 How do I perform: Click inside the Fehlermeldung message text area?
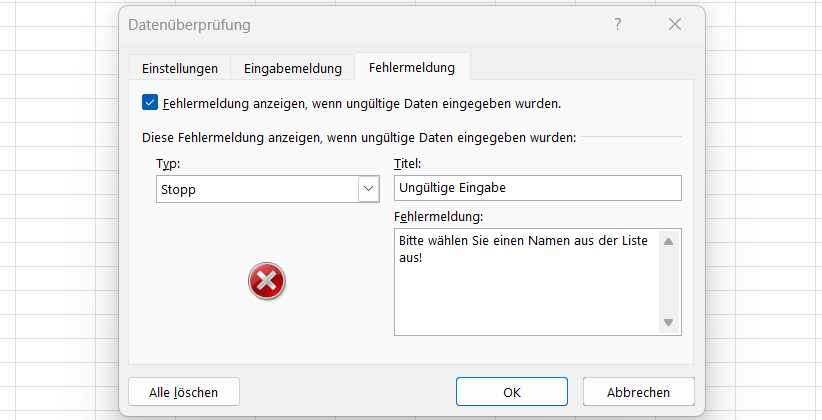[x=527, y=282]
